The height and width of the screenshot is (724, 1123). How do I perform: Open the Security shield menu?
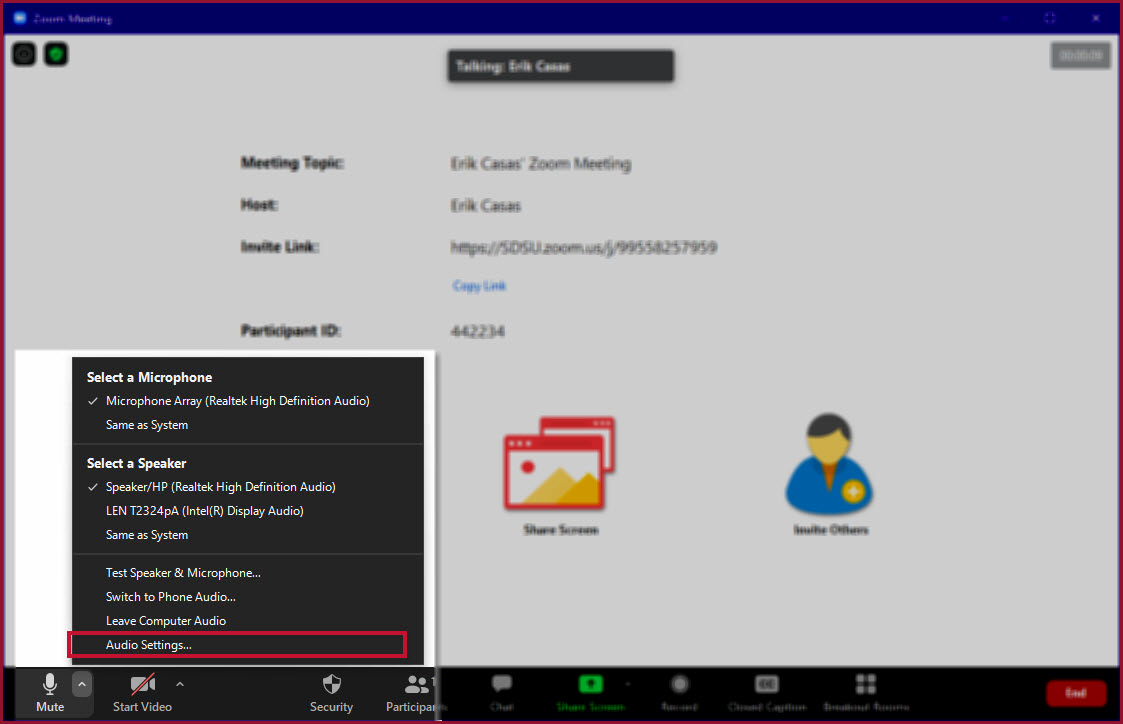pyautogui.click(x=331, y=692)
